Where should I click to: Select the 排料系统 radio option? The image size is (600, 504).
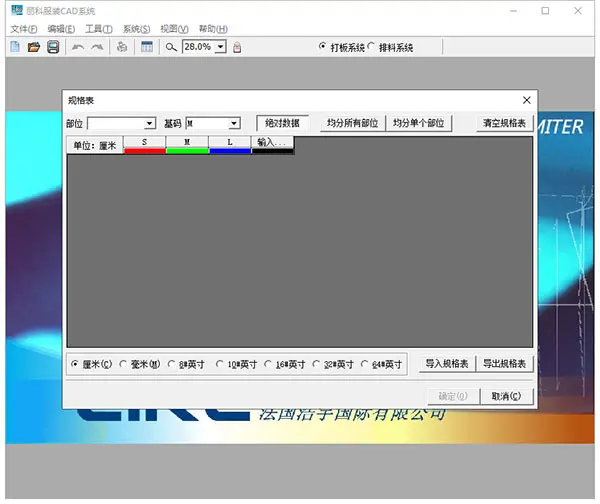coord(373,47)
